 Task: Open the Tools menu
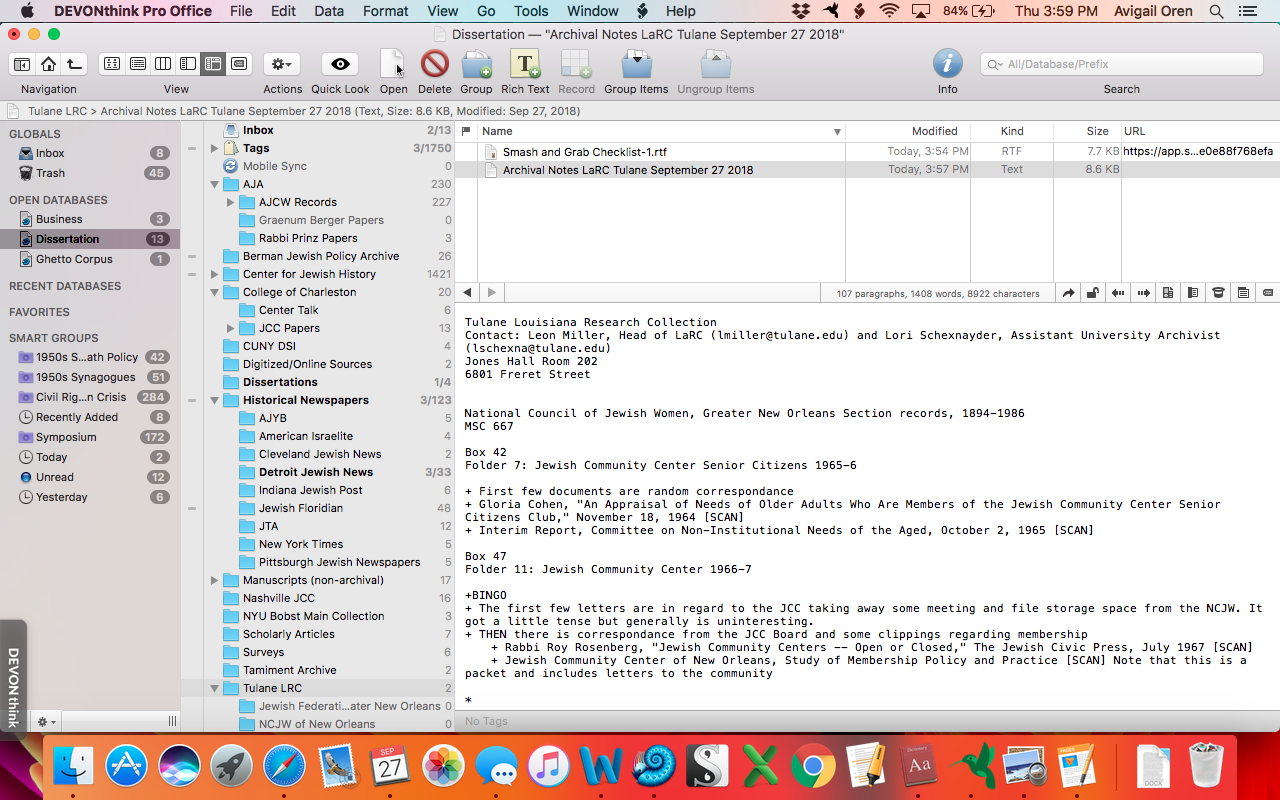tap(531, 11)
